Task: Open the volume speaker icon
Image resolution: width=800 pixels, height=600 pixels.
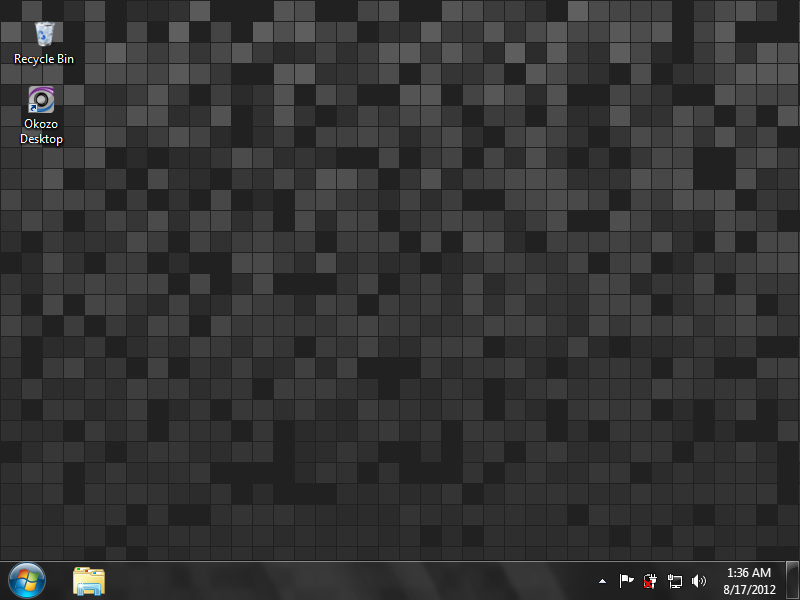Action: pyautogui.click(x=698, y=581)
